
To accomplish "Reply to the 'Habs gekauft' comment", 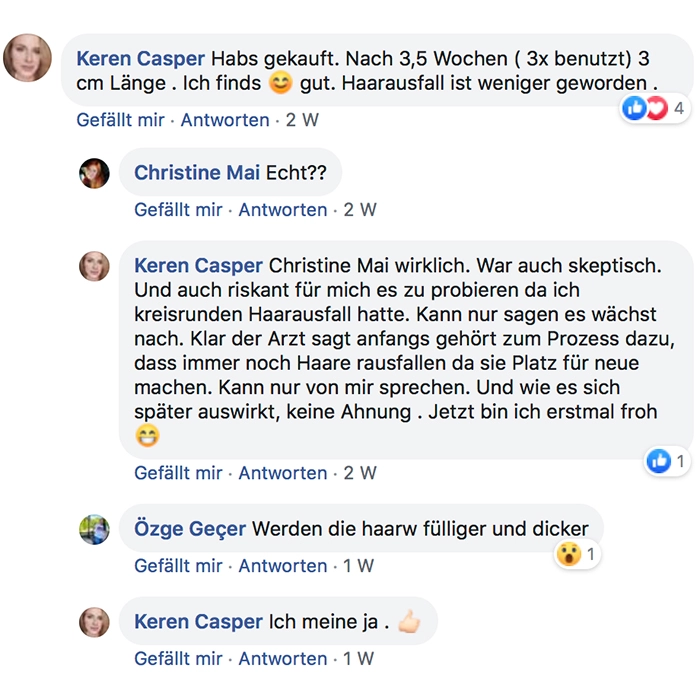I will (x=225, y=120).
